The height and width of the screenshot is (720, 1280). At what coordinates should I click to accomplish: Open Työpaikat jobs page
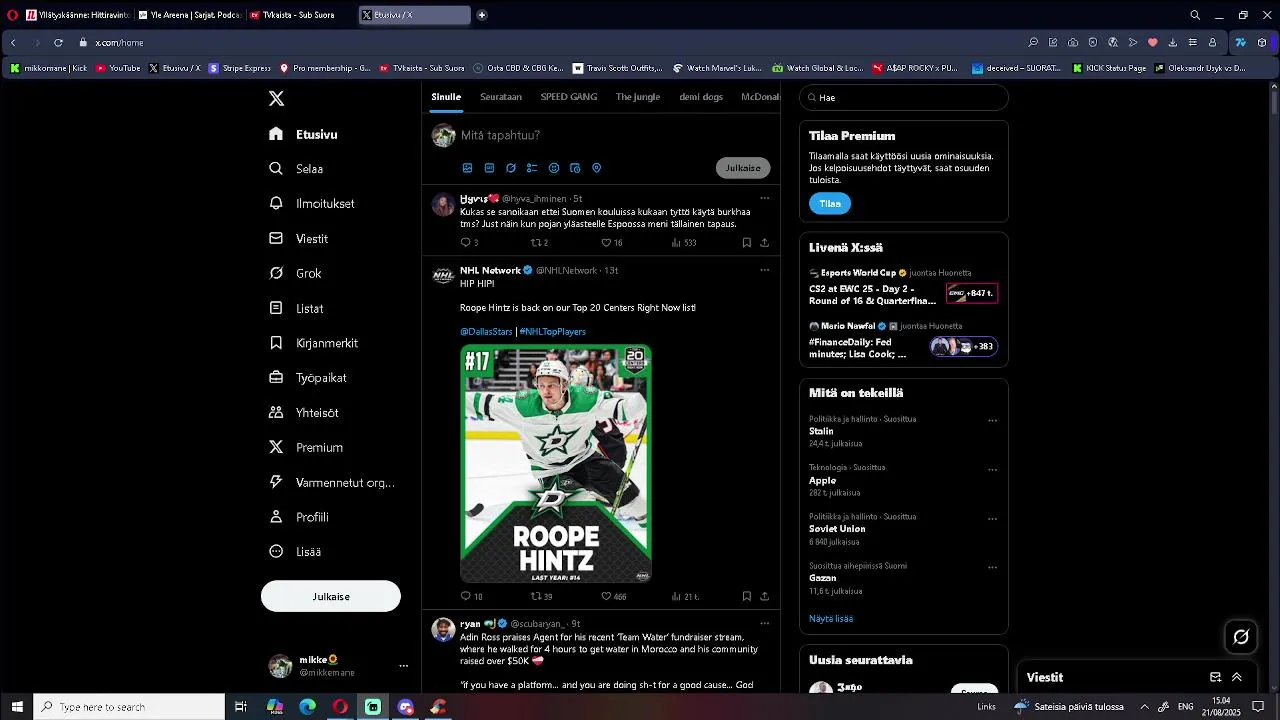click(x=308, y=378)
